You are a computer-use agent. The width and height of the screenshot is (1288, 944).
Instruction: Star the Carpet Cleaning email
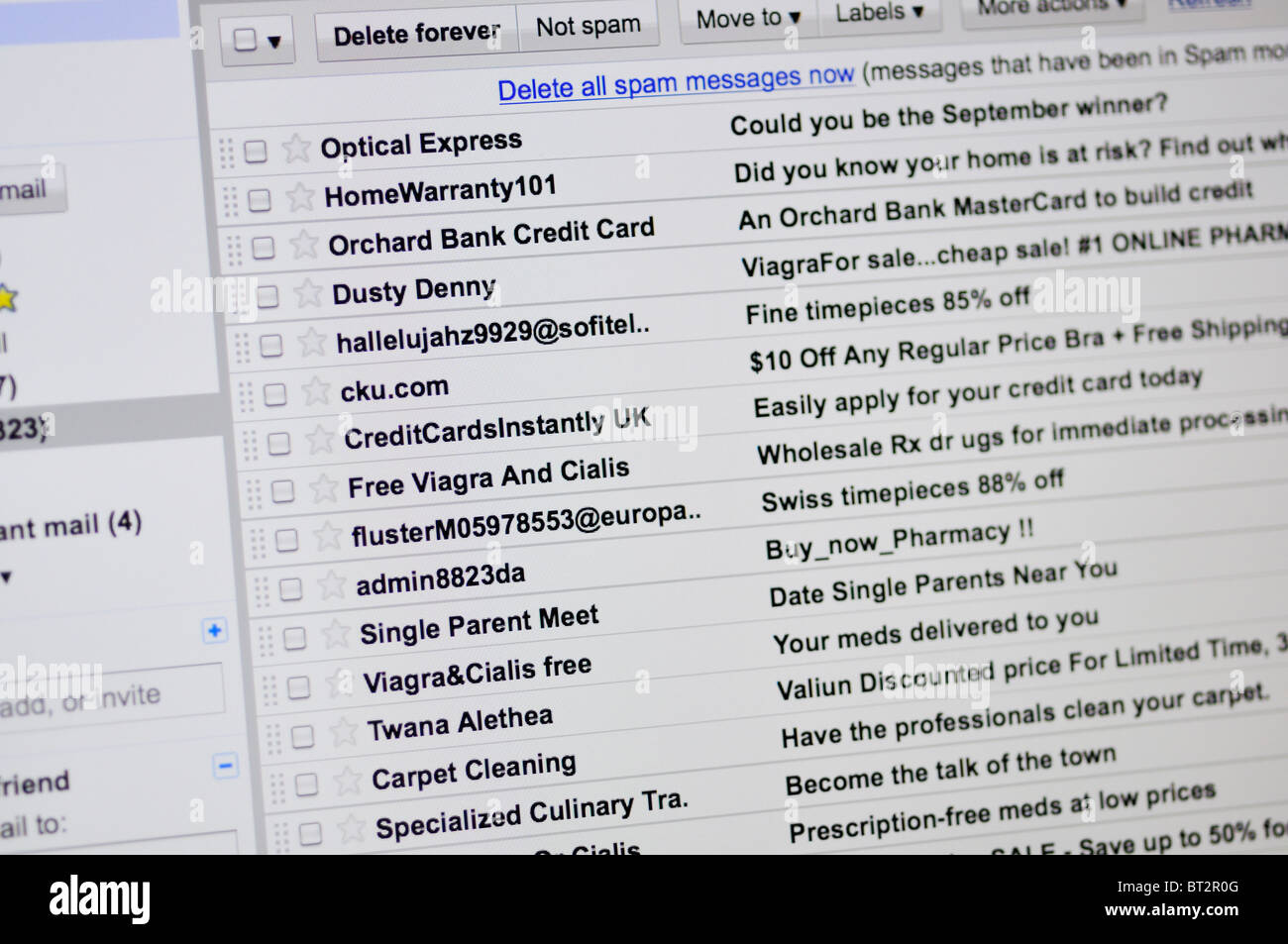(347, 781)
